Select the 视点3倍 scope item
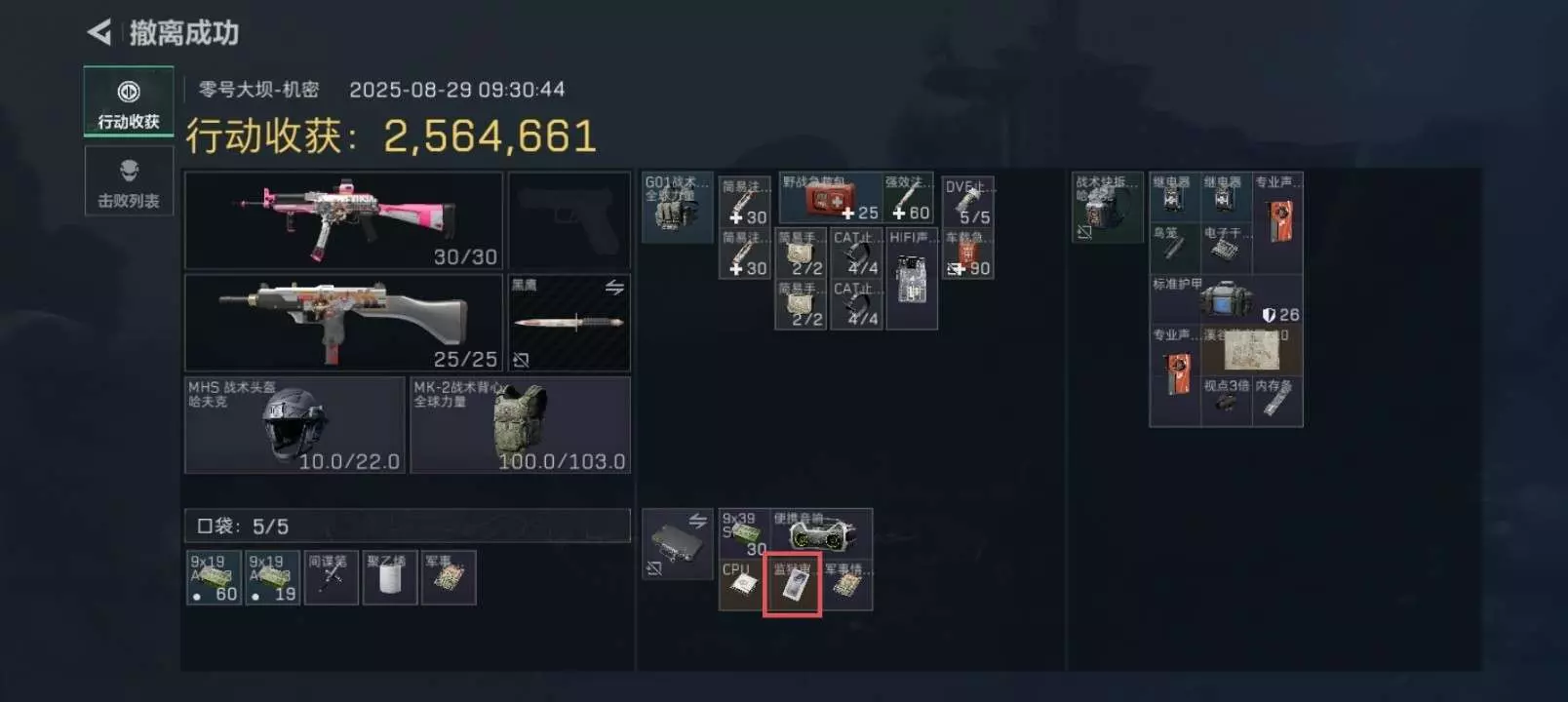Screen dimensions: 1568x702 tap(1226, 401)
